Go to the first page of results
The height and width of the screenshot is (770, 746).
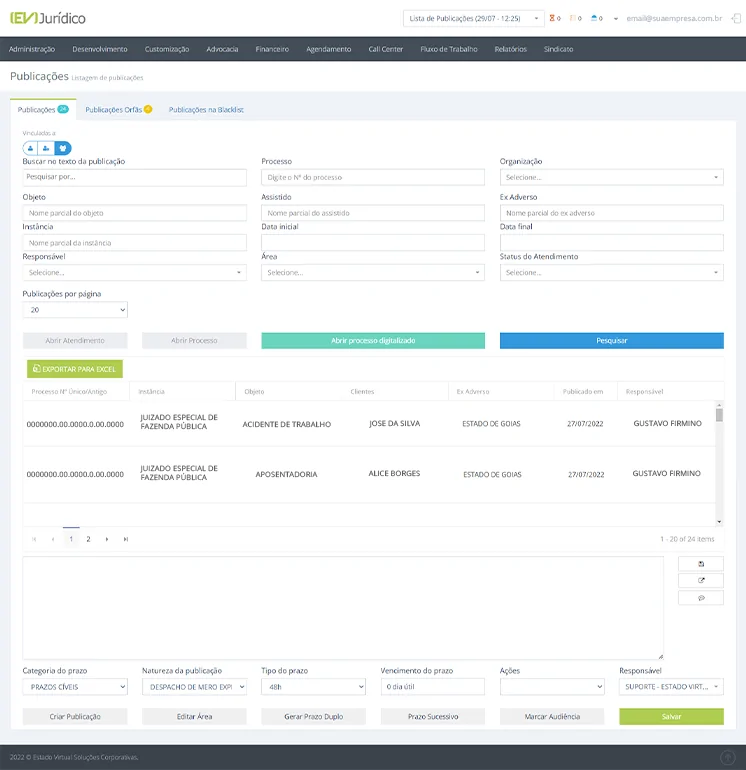(34, 539)
